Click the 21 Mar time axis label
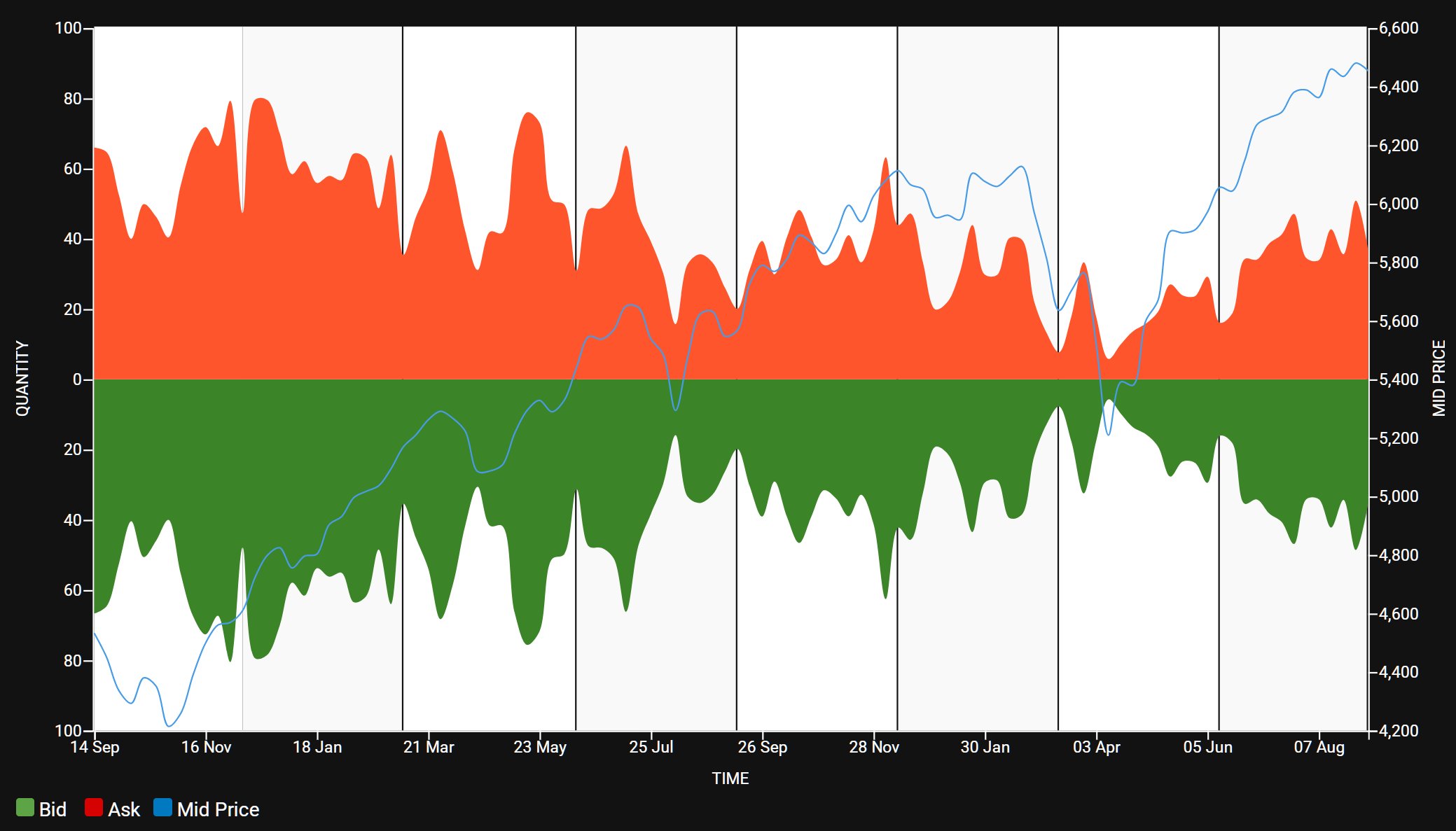 pyautogui.click(x=429, y=747)
